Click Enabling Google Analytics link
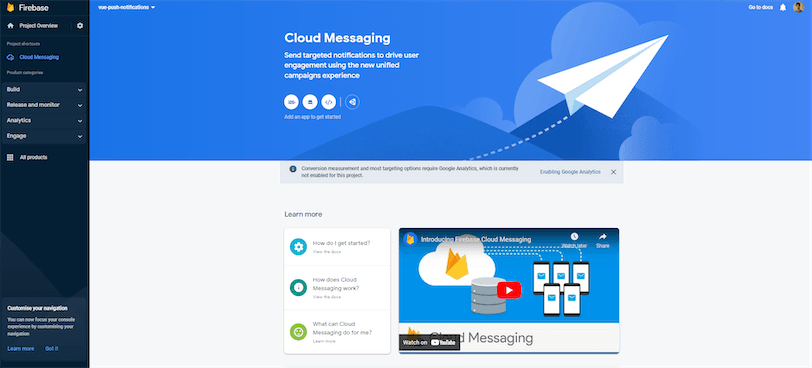The height and width of the screenshot is (368, 812). [x=570, y=172]
